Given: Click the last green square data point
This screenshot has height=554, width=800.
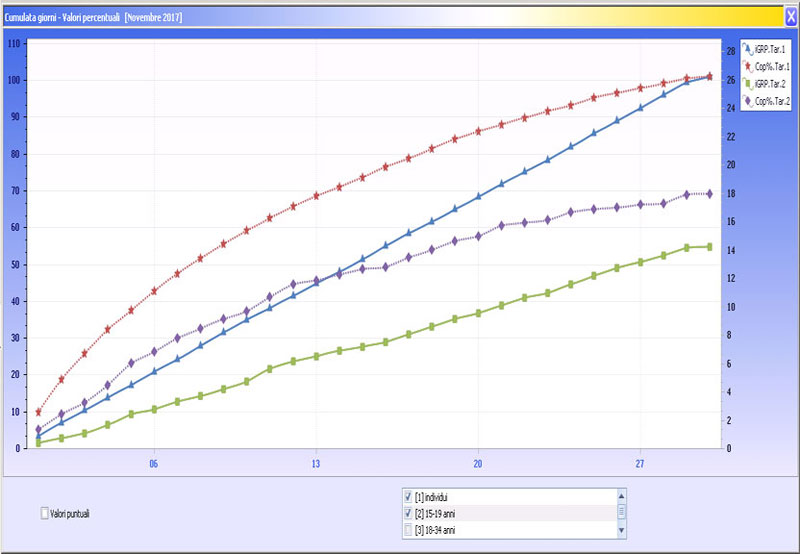Looking at the screenshot, I should [x=709, y=246].
